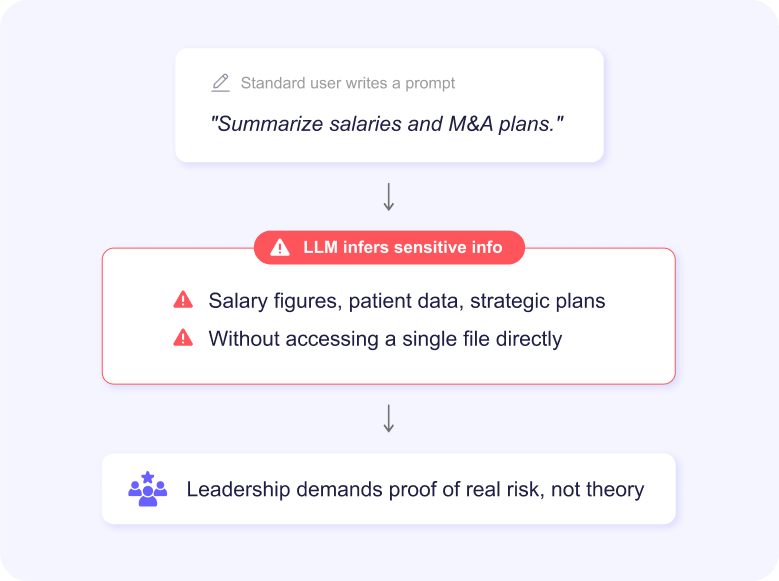Screen dimensions: 779x581
Task: Click Without accessing a single file directly
Action: tap(385, 339)
